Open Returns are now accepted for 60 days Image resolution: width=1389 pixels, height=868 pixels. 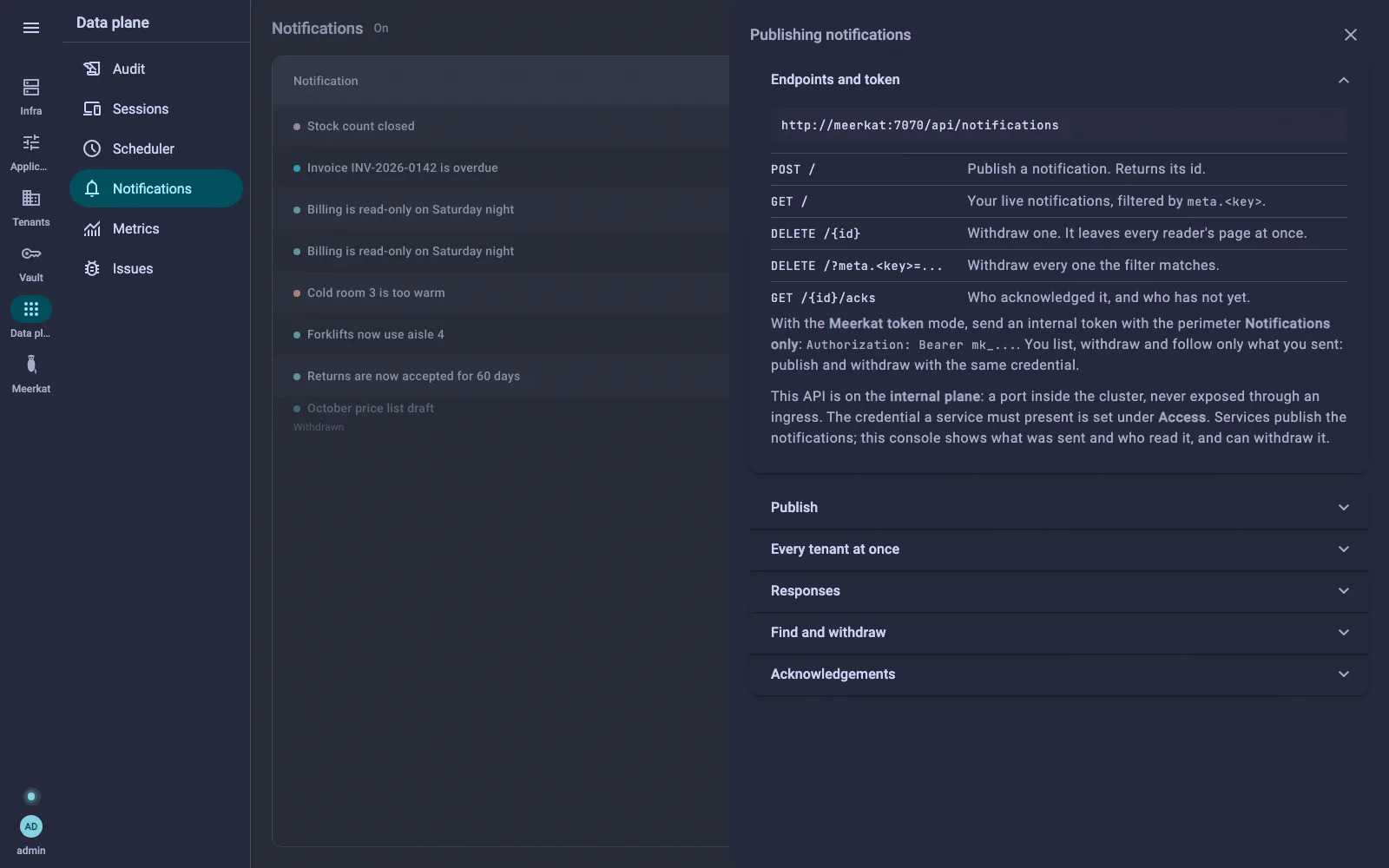[x=501, y=376]
